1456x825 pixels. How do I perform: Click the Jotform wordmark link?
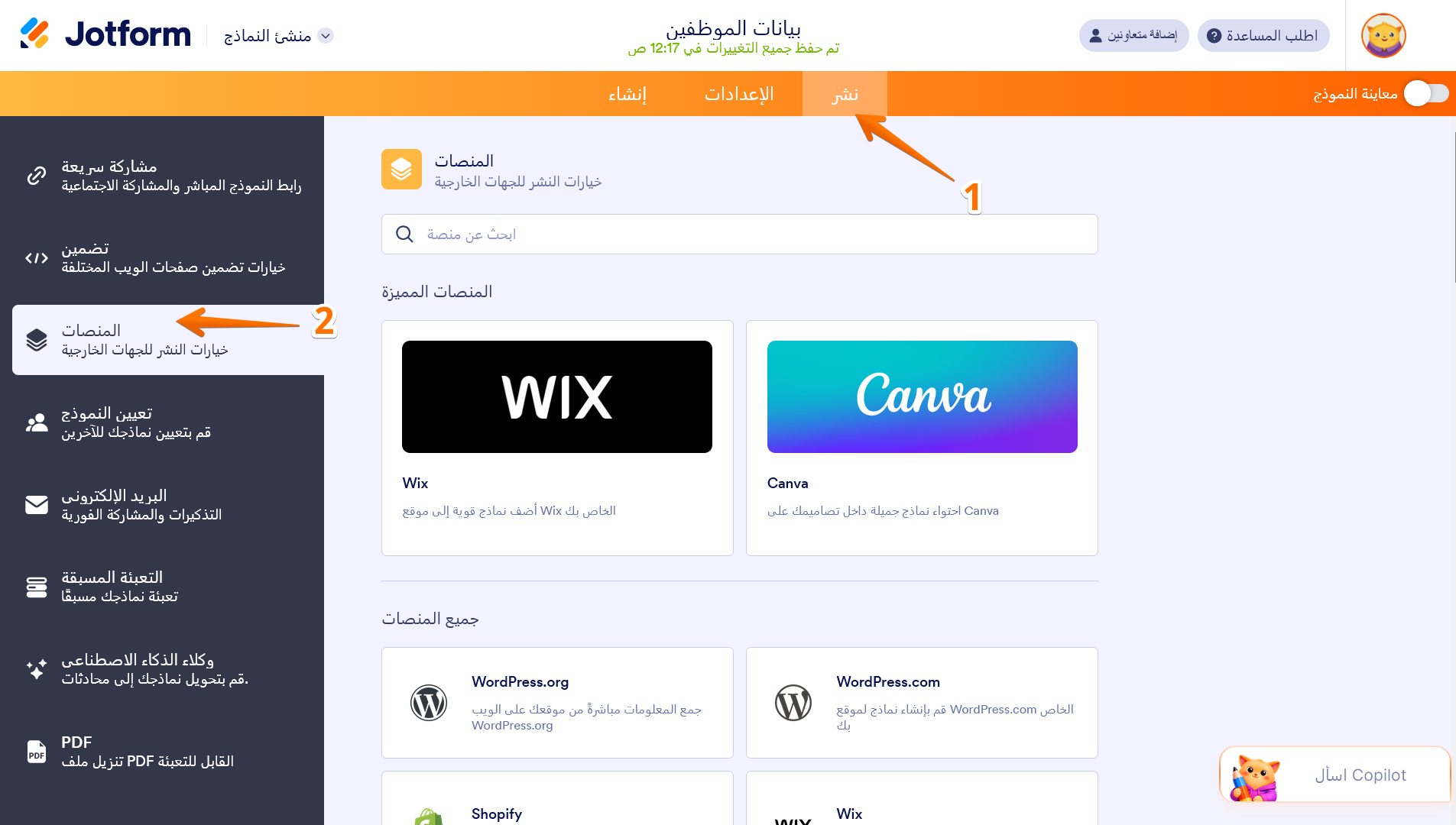[x=128, y=34]
